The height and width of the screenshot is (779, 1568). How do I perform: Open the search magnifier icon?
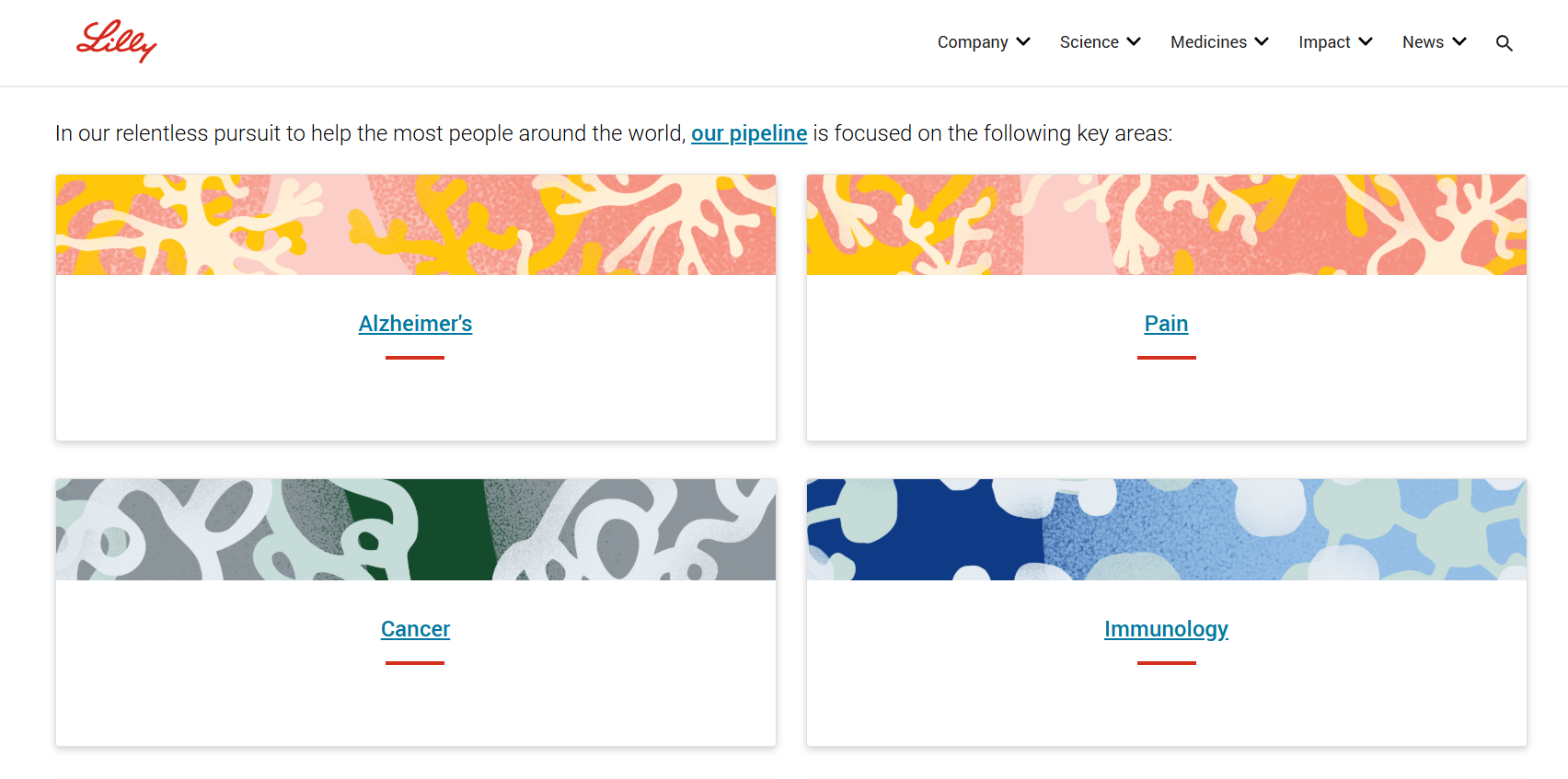pos(1505,43)
